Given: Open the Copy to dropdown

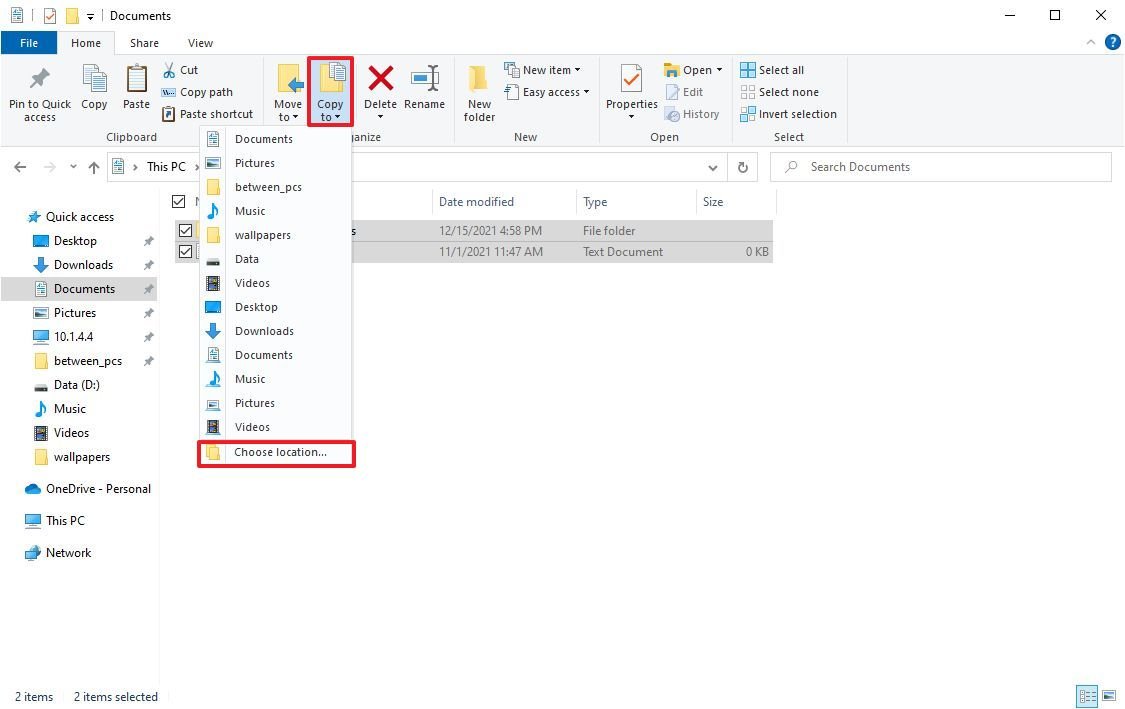Looking at the screenshot, I should [x=330, y=93].
